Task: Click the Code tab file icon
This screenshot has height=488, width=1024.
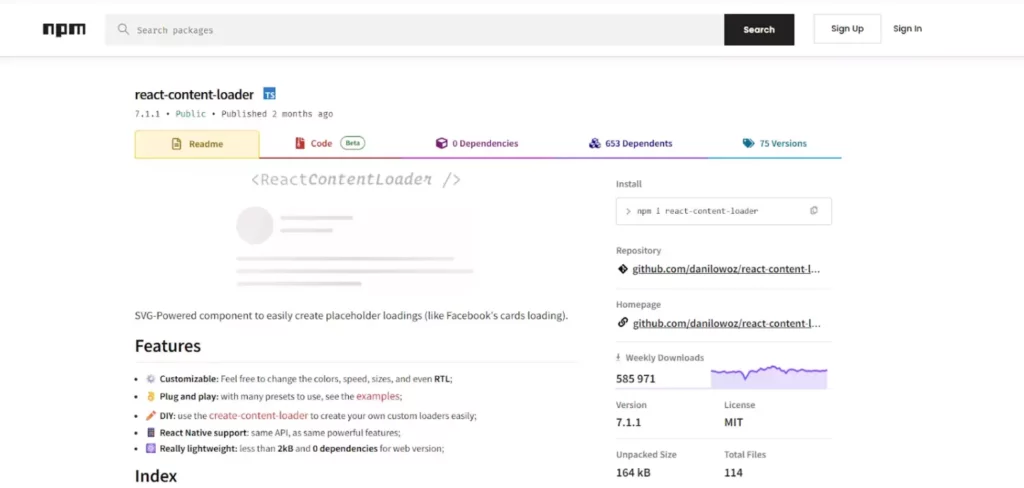Action: (300, 144)
